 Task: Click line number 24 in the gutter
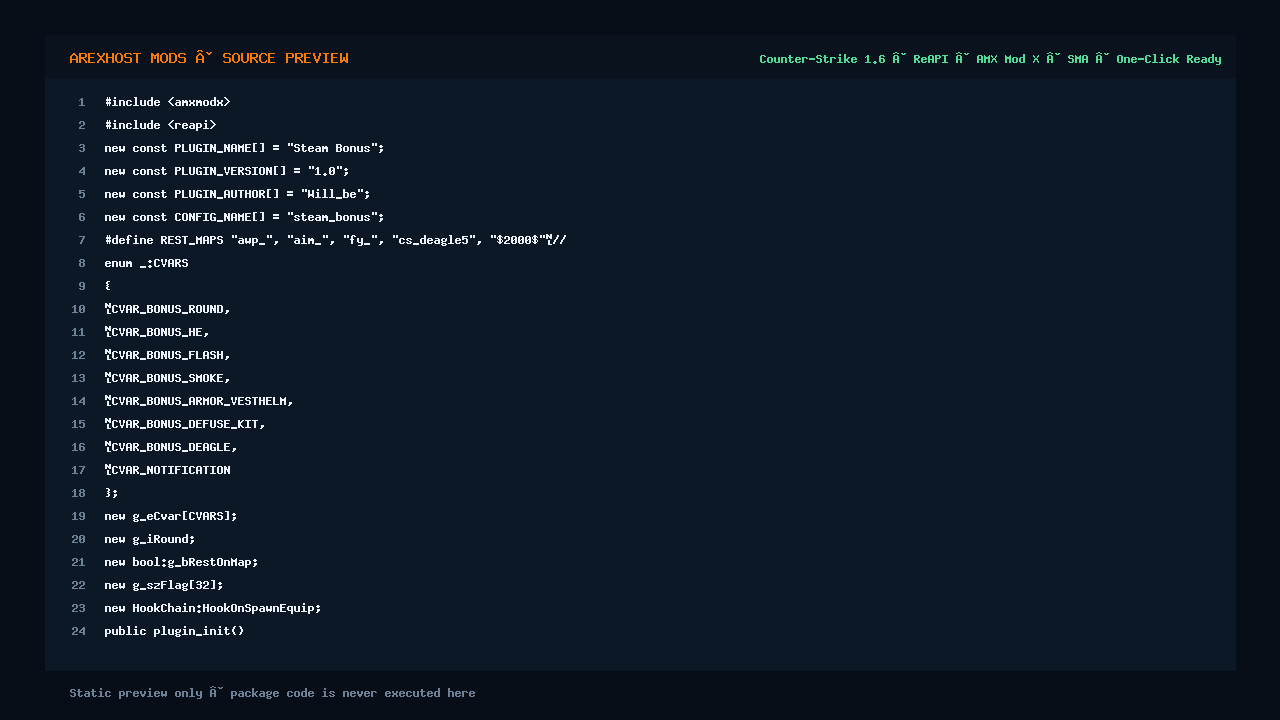[78, 631]
